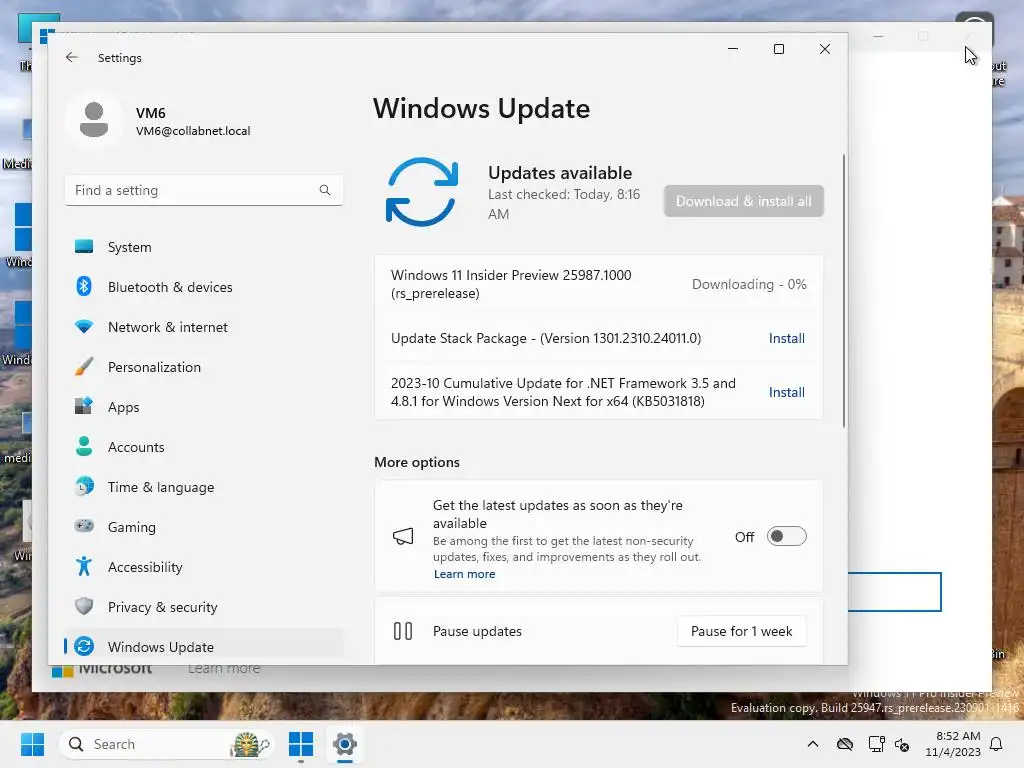Click the large blue update sync icon
This screenshot has height=768, width=1024.
tap(422, 192)
